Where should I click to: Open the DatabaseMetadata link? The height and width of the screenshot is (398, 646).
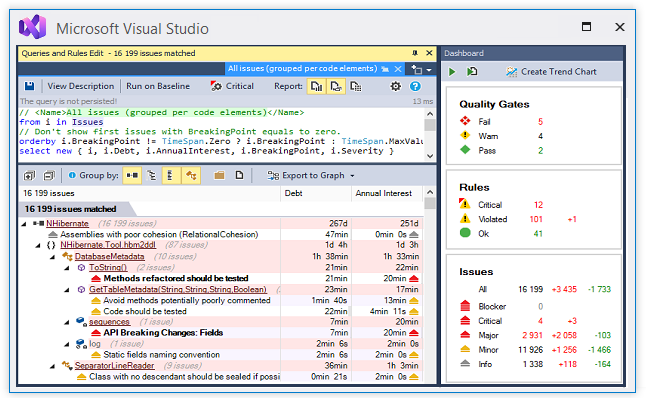tap(110, 256)
